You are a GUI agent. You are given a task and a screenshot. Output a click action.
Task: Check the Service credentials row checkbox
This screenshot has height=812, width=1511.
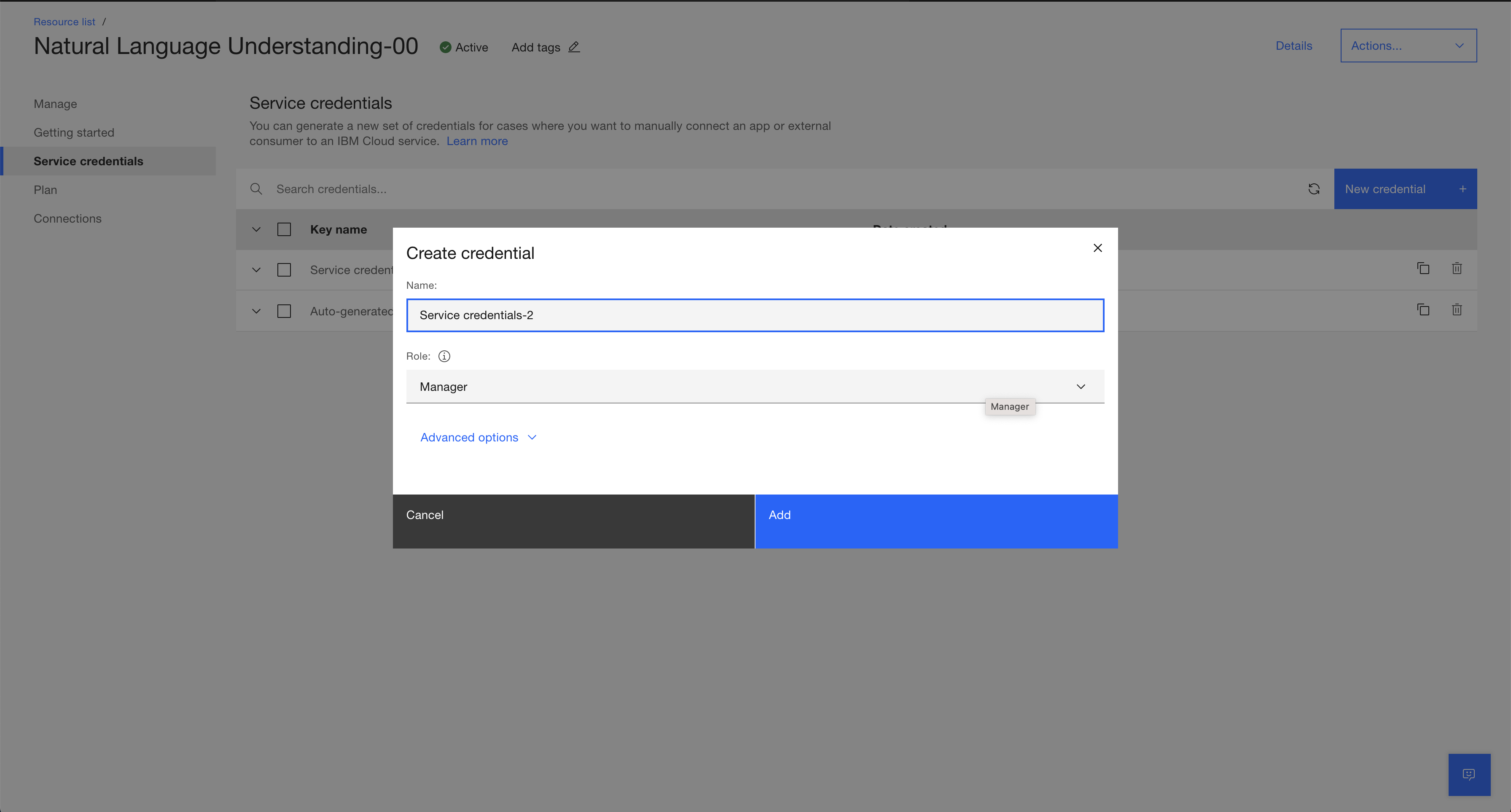click(x=284, y=270)
